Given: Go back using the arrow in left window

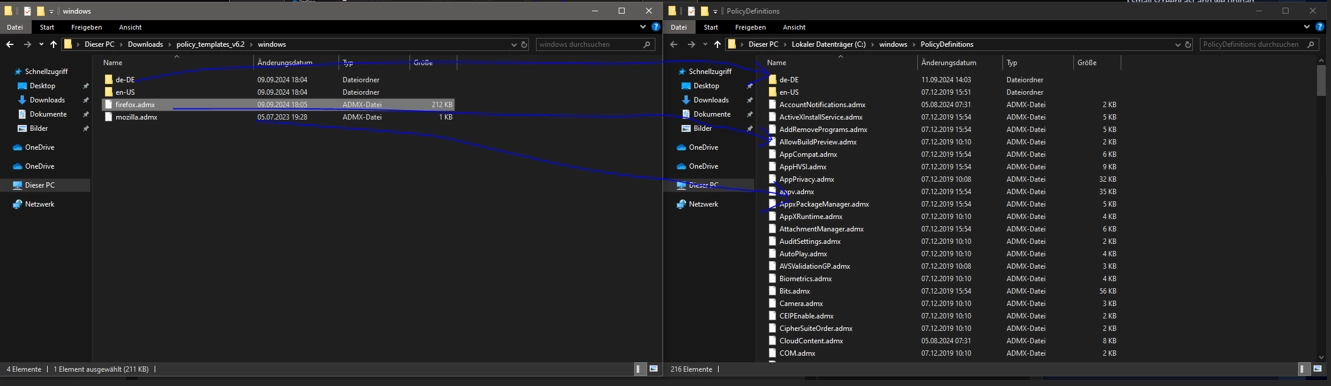Looking at the screenshot, I should (10, 44).
